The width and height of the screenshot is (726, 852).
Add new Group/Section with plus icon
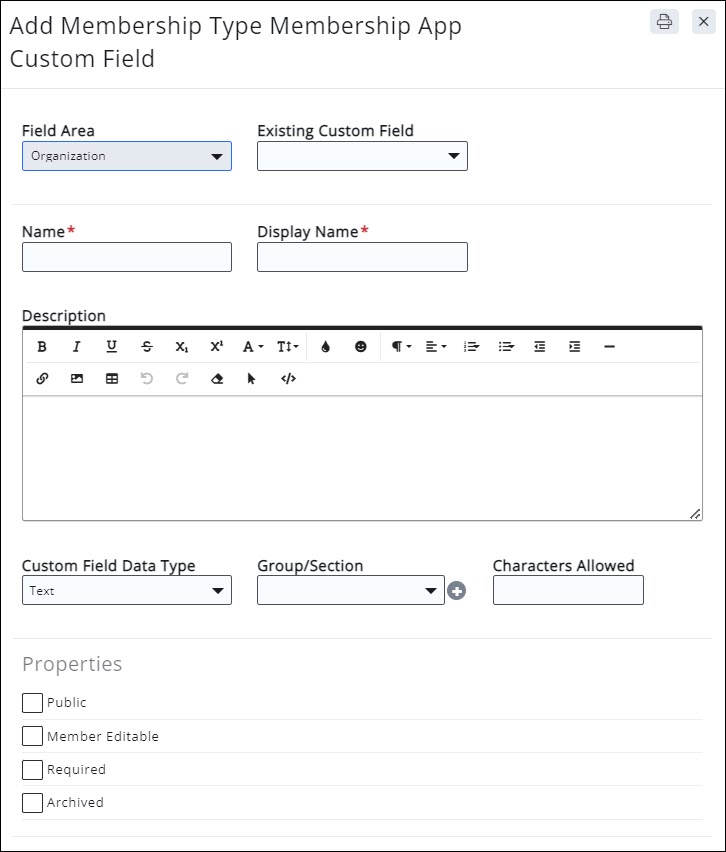click(x=457, y=591)
